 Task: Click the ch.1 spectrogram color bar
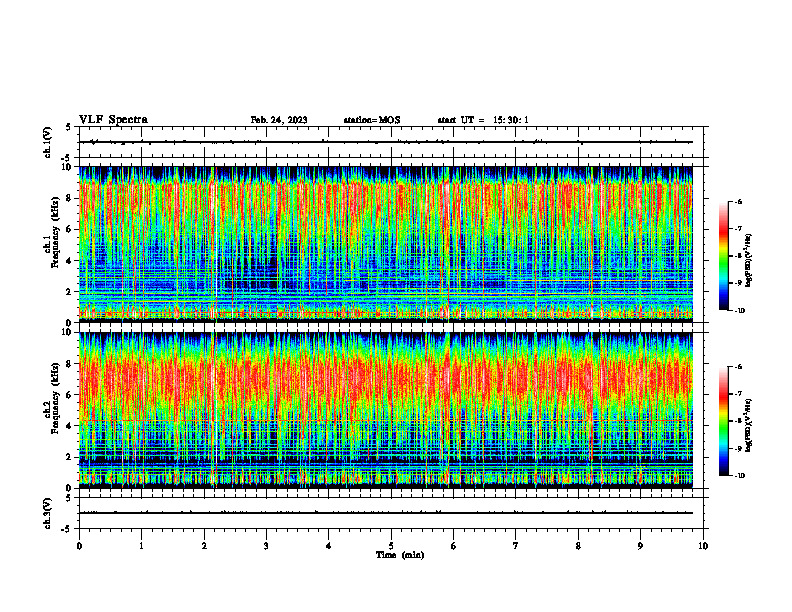pos(724,256)
